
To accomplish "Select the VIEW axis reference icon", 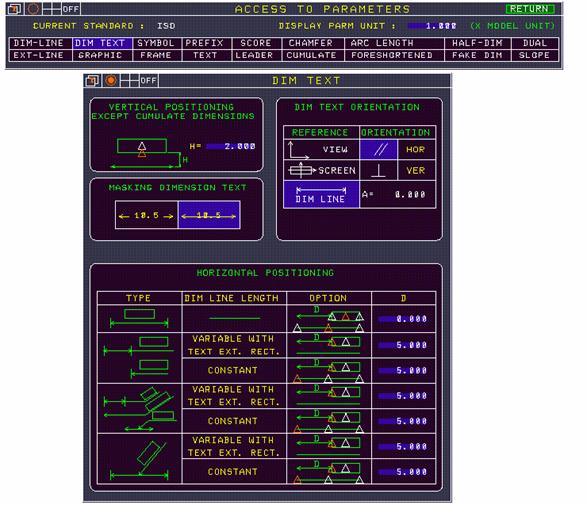I will point(298,150).
